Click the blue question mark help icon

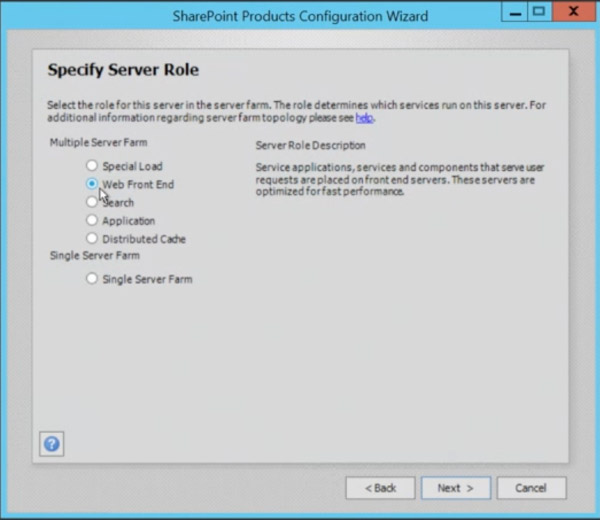[52, 444]
